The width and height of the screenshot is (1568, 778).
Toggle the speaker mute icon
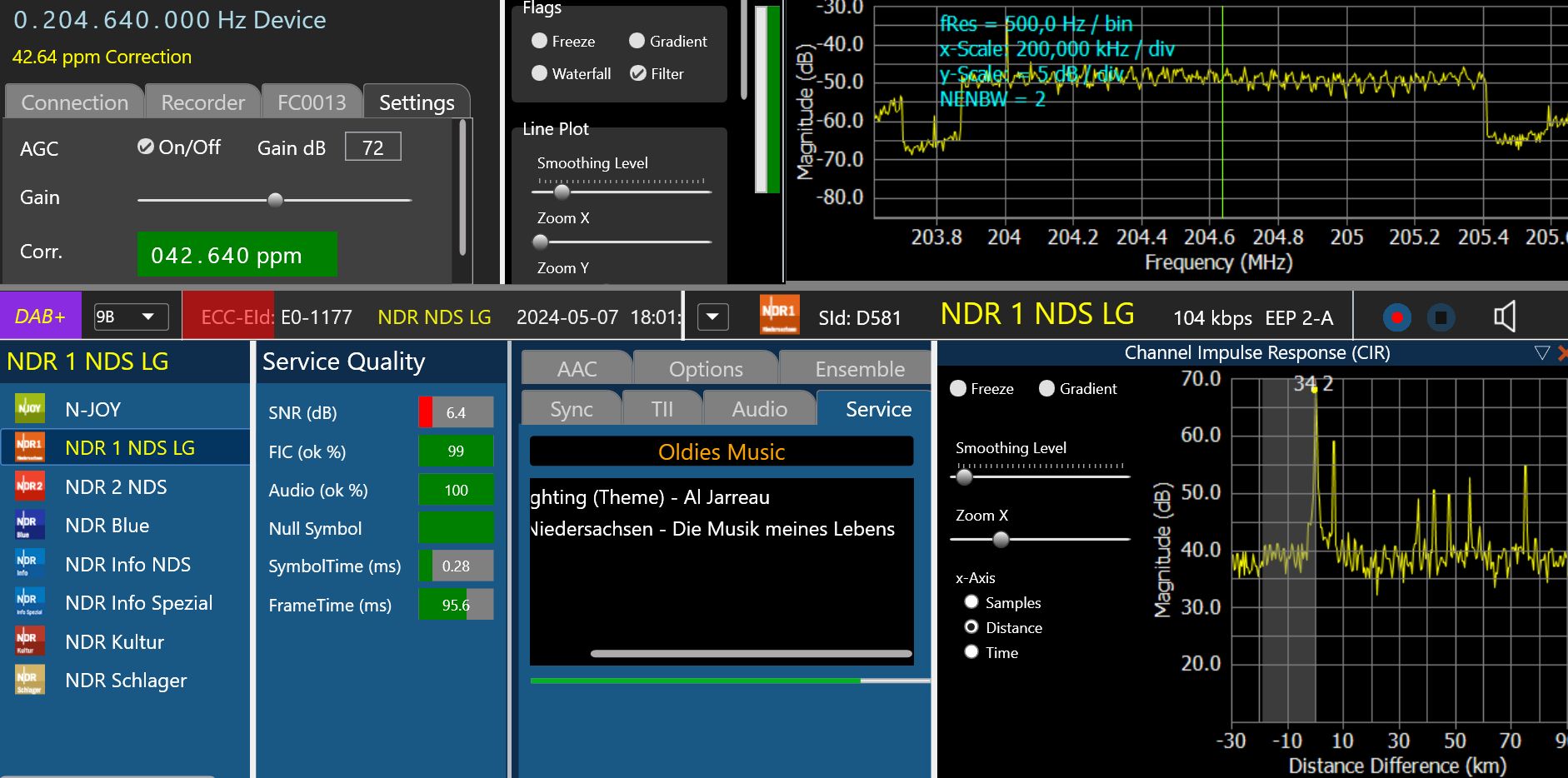click(x=1504, y=317)
